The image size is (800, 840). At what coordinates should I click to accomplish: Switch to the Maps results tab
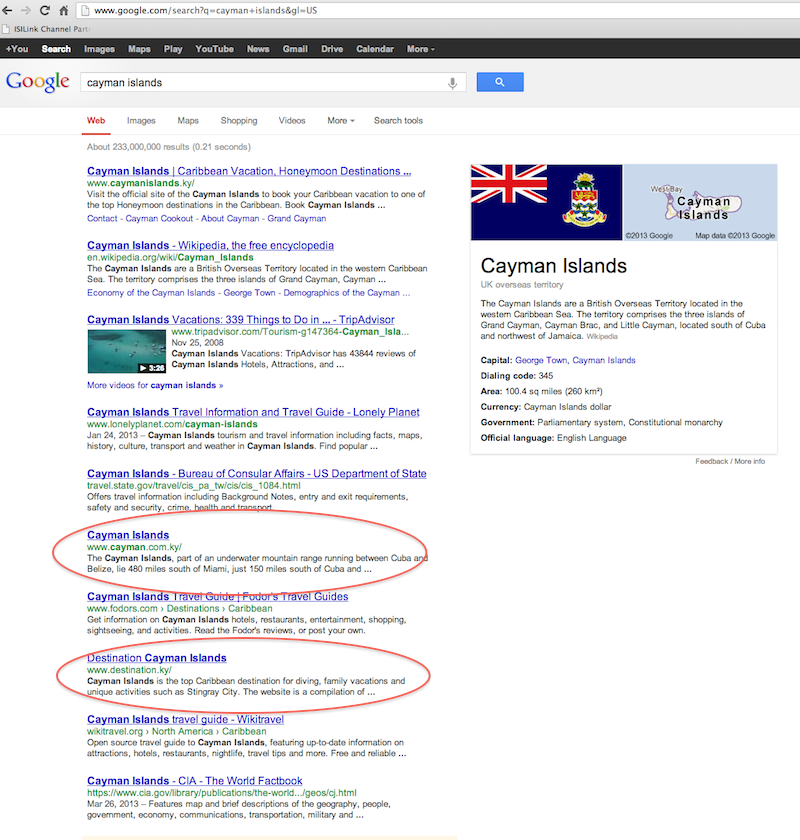188,121
